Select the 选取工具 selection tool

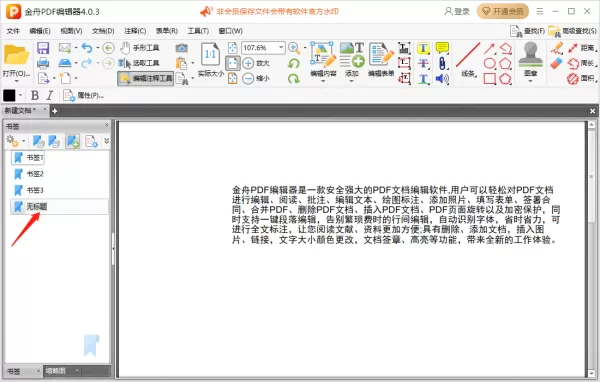[x=140, y=63]
